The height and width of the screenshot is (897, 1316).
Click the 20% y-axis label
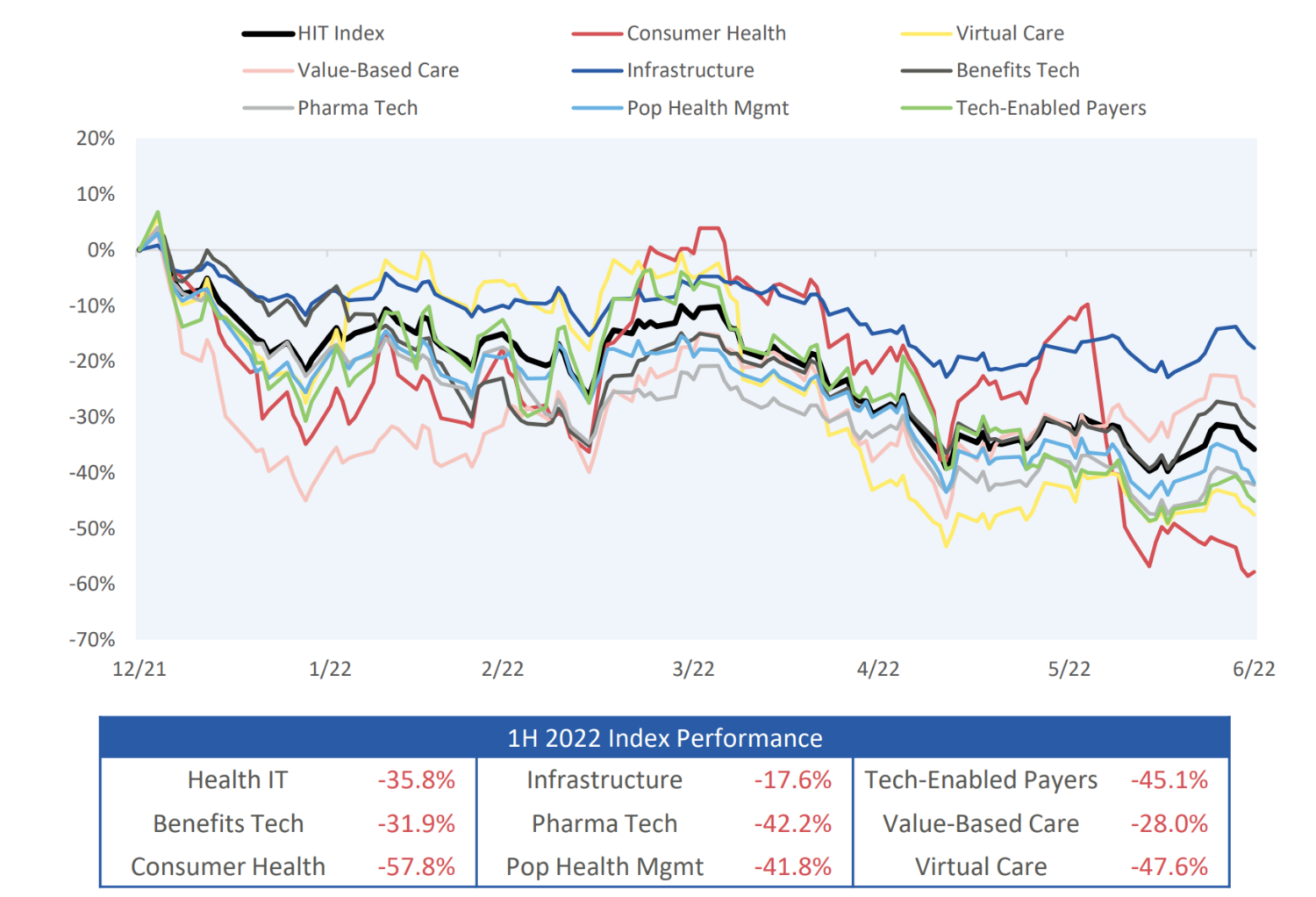96,139
